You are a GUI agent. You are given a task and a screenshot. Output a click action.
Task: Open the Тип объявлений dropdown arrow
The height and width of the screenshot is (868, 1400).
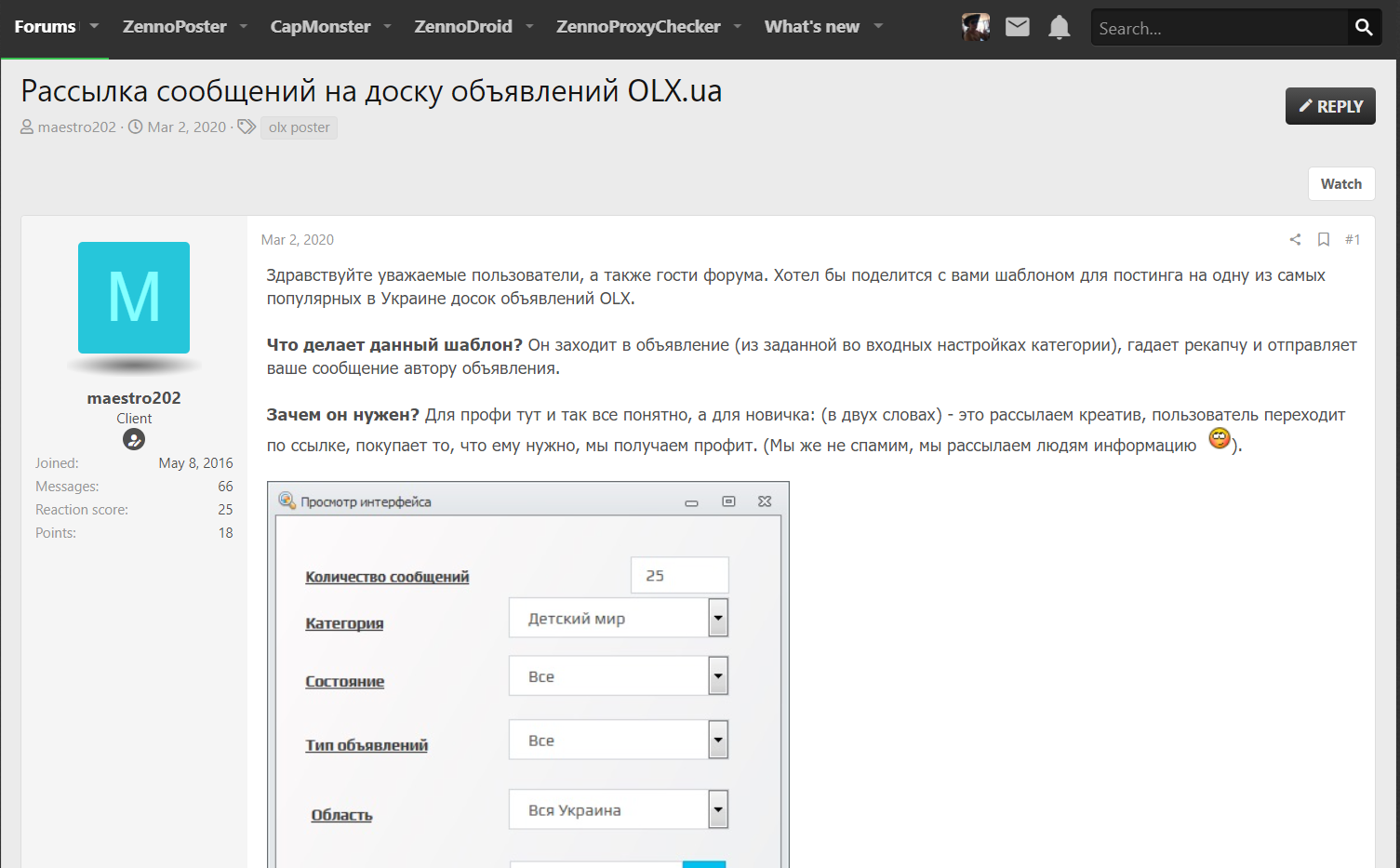point(718,740)
